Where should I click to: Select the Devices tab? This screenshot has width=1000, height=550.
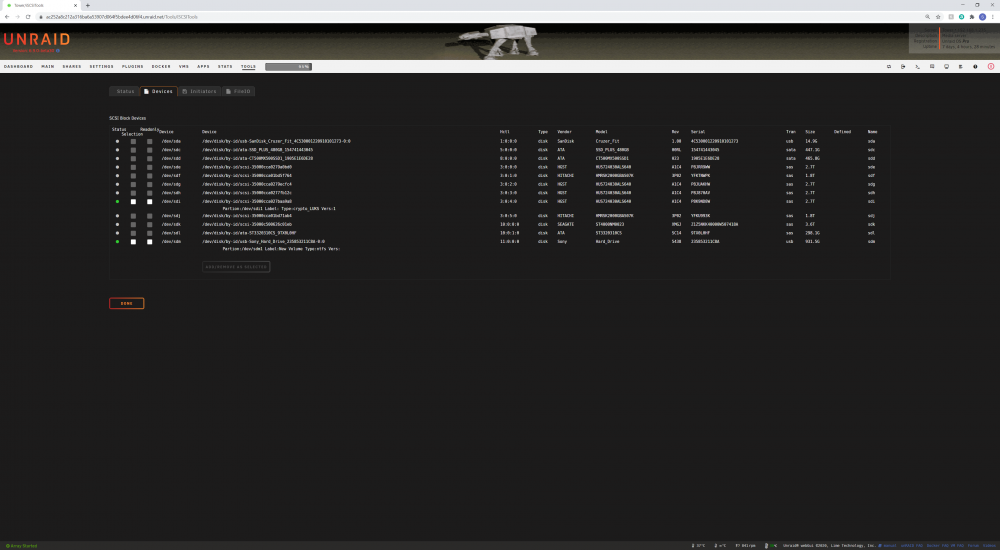click(159, 91)
